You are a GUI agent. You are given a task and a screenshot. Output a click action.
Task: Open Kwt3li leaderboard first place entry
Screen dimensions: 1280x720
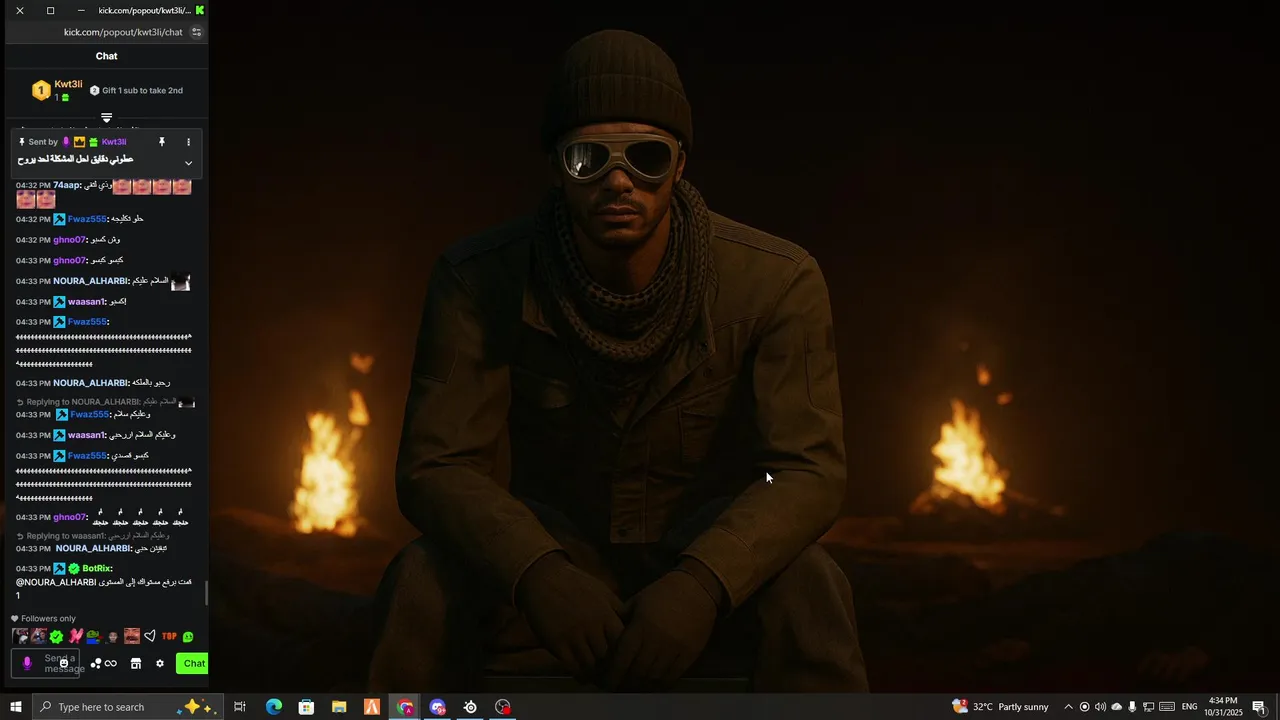[57, 90]
